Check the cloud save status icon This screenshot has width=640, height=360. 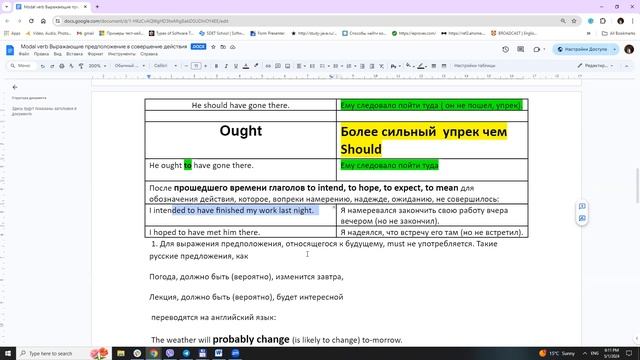(x=233, y=47)
